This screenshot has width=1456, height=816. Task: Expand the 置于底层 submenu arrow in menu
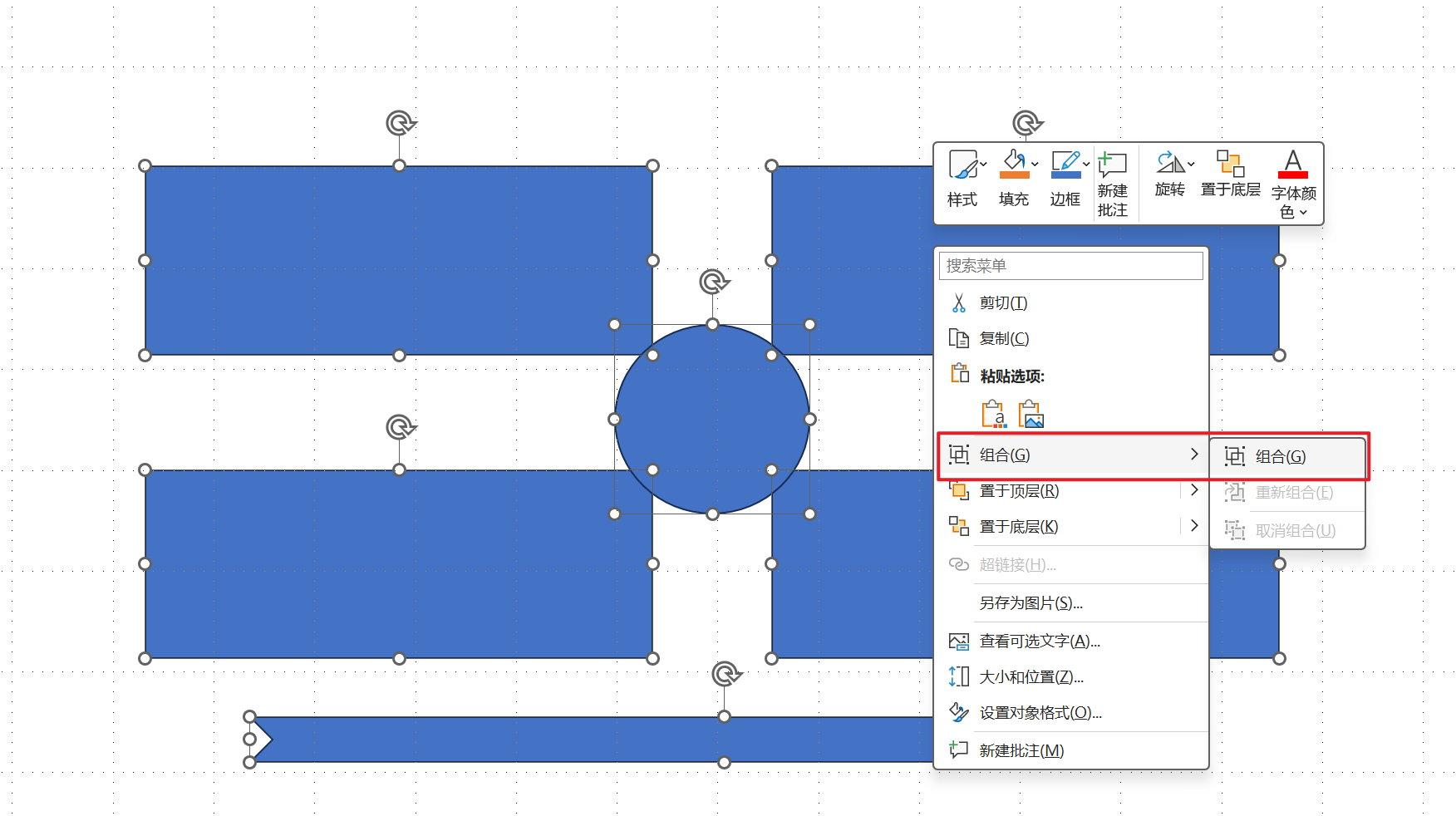(1194, 526)
